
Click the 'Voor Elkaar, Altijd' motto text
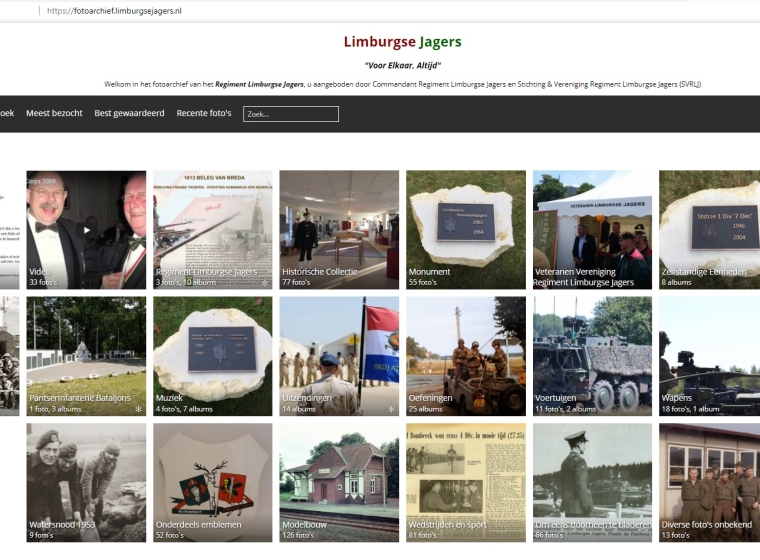tap(403, 65)
